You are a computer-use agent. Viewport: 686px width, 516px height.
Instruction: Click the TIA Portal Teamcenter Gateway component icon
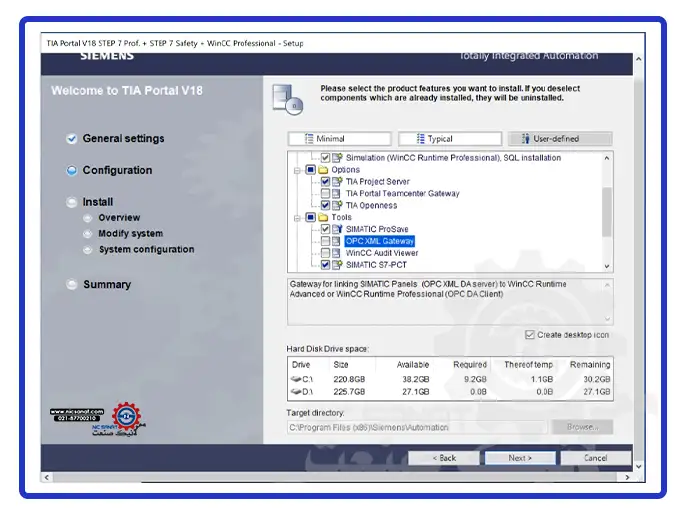(336, 193)
